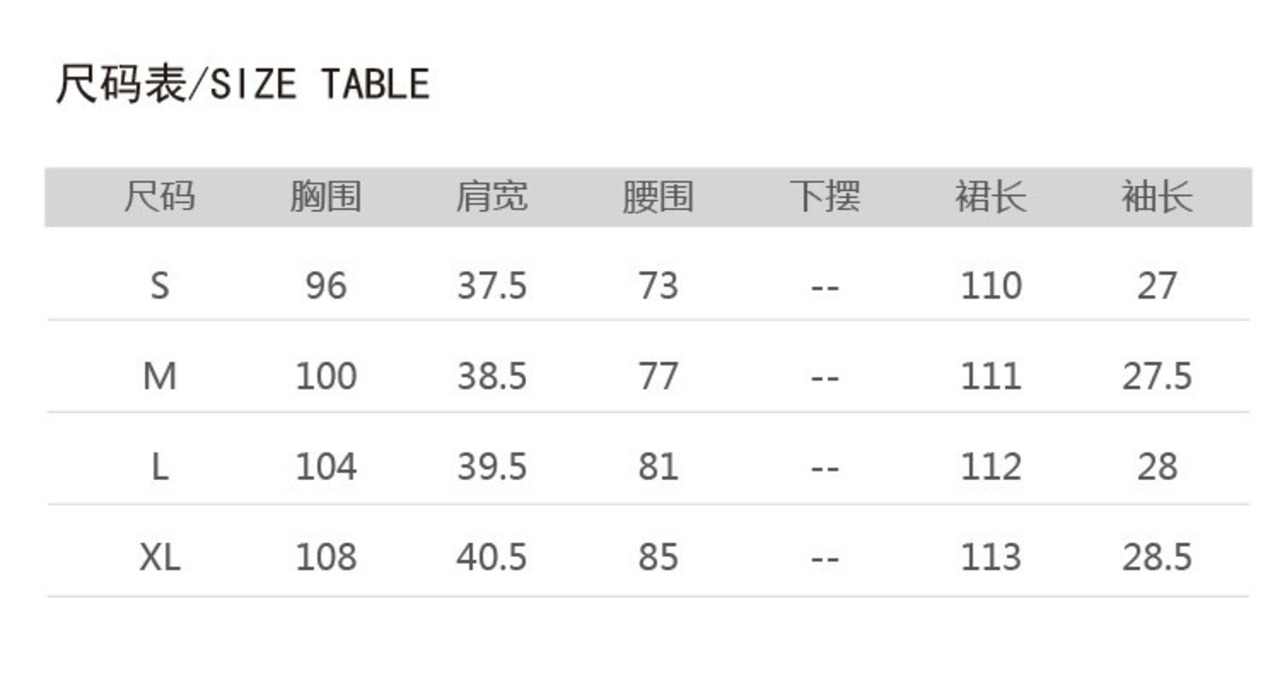Click the 裙长 column header

pos(990,197)
